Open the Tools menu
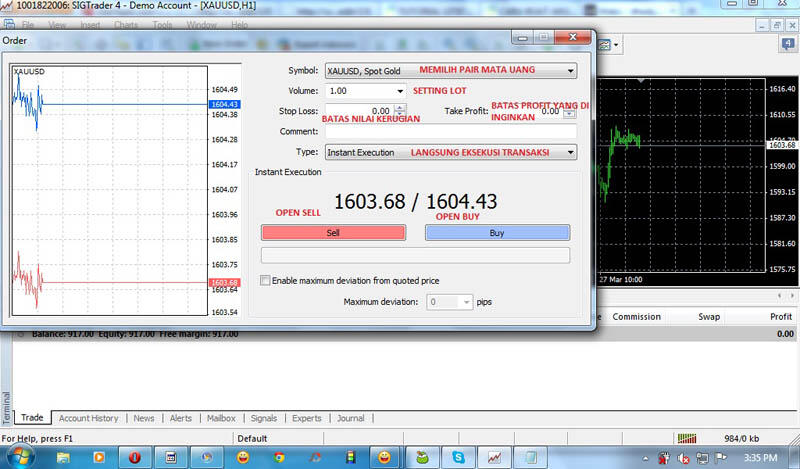800x469 pixels. point(162,25)
